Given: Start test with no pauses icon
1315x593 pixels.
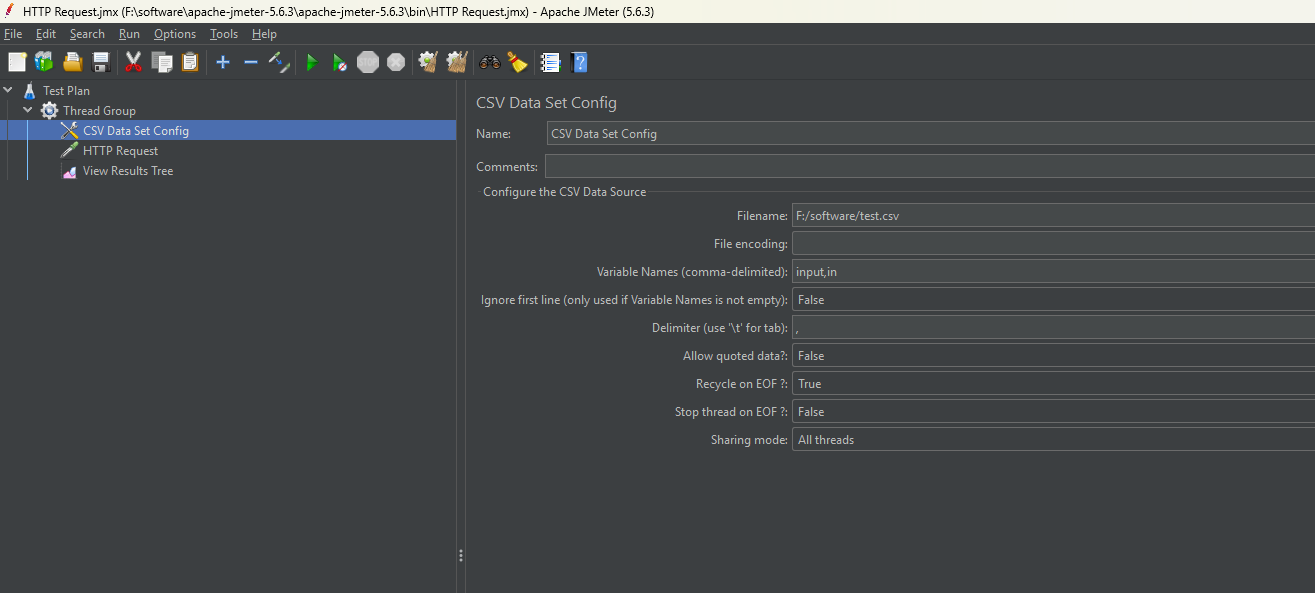Looking at the screenshot, I should click(x=340, y=62).
